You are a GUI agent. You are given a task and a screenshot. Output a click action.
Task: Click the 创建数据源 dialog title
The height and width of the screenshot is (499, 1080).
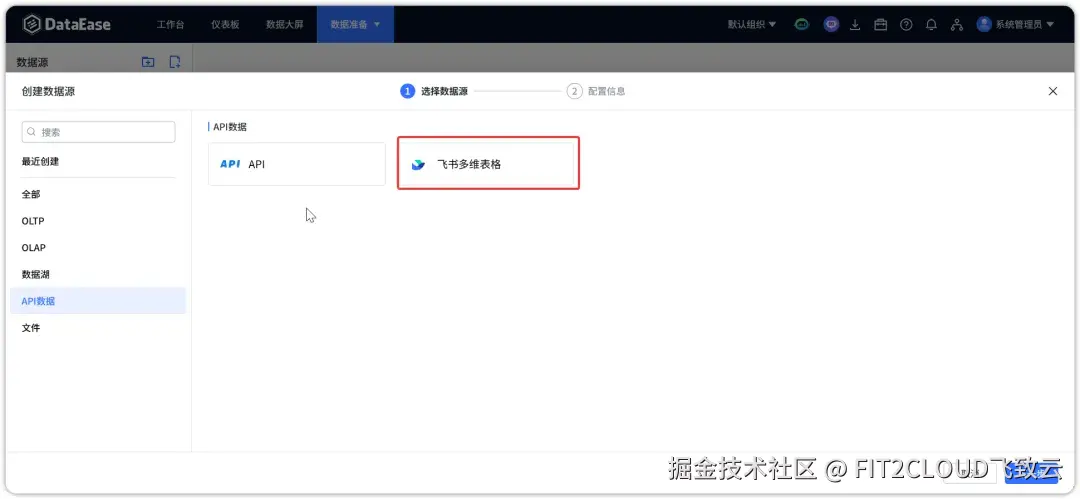[48, 91]
